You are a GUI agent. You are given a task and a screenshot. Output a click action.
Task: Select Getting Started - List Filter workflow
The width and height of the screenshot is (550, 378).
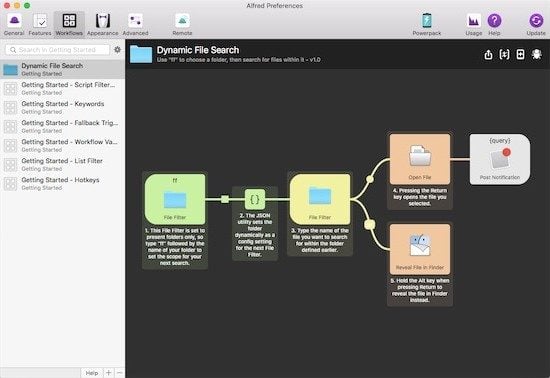point(62,164)
